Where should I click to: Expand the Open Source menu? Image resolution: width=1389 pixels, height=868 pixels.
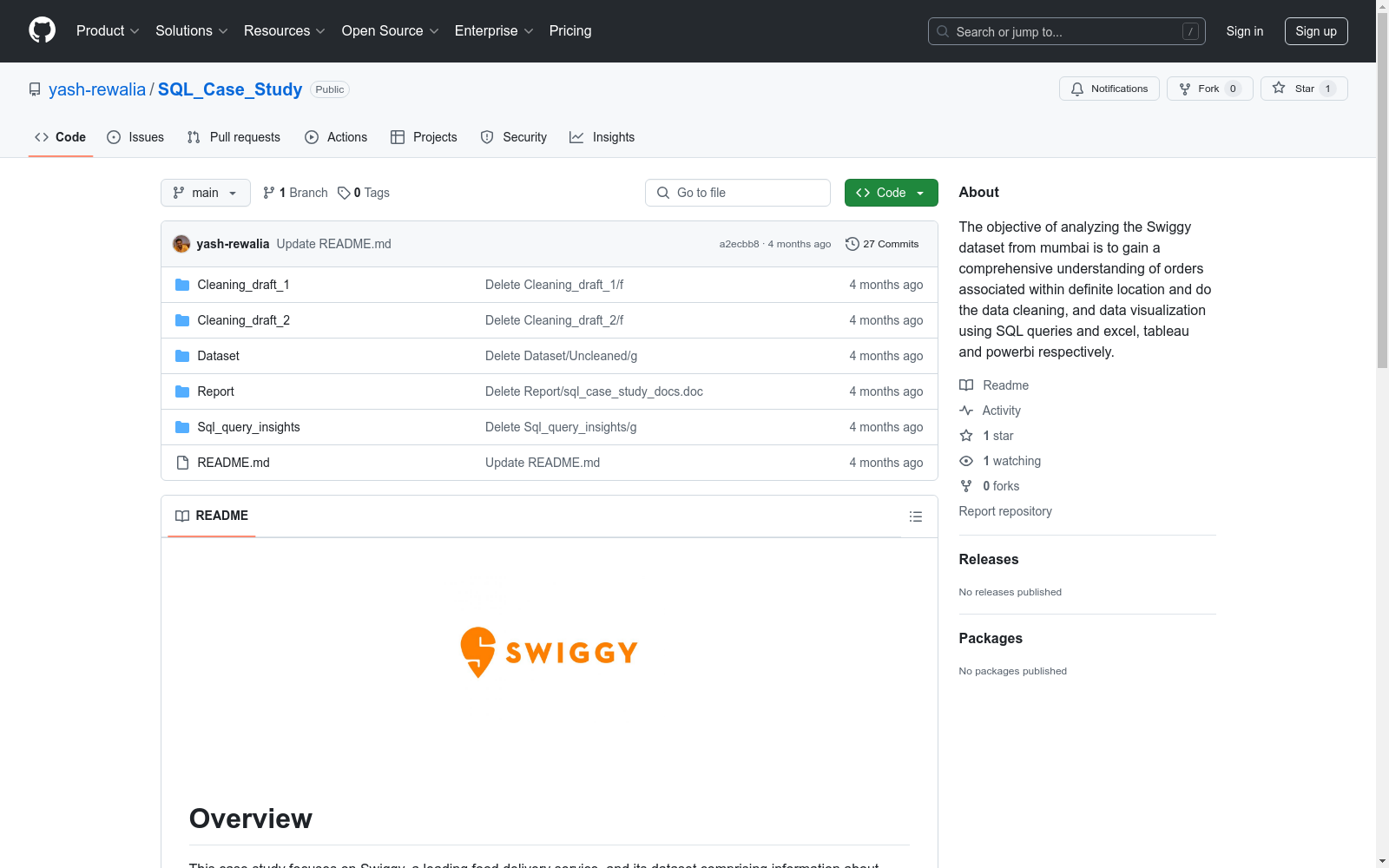pyautogui.click(x=391, y=31)
